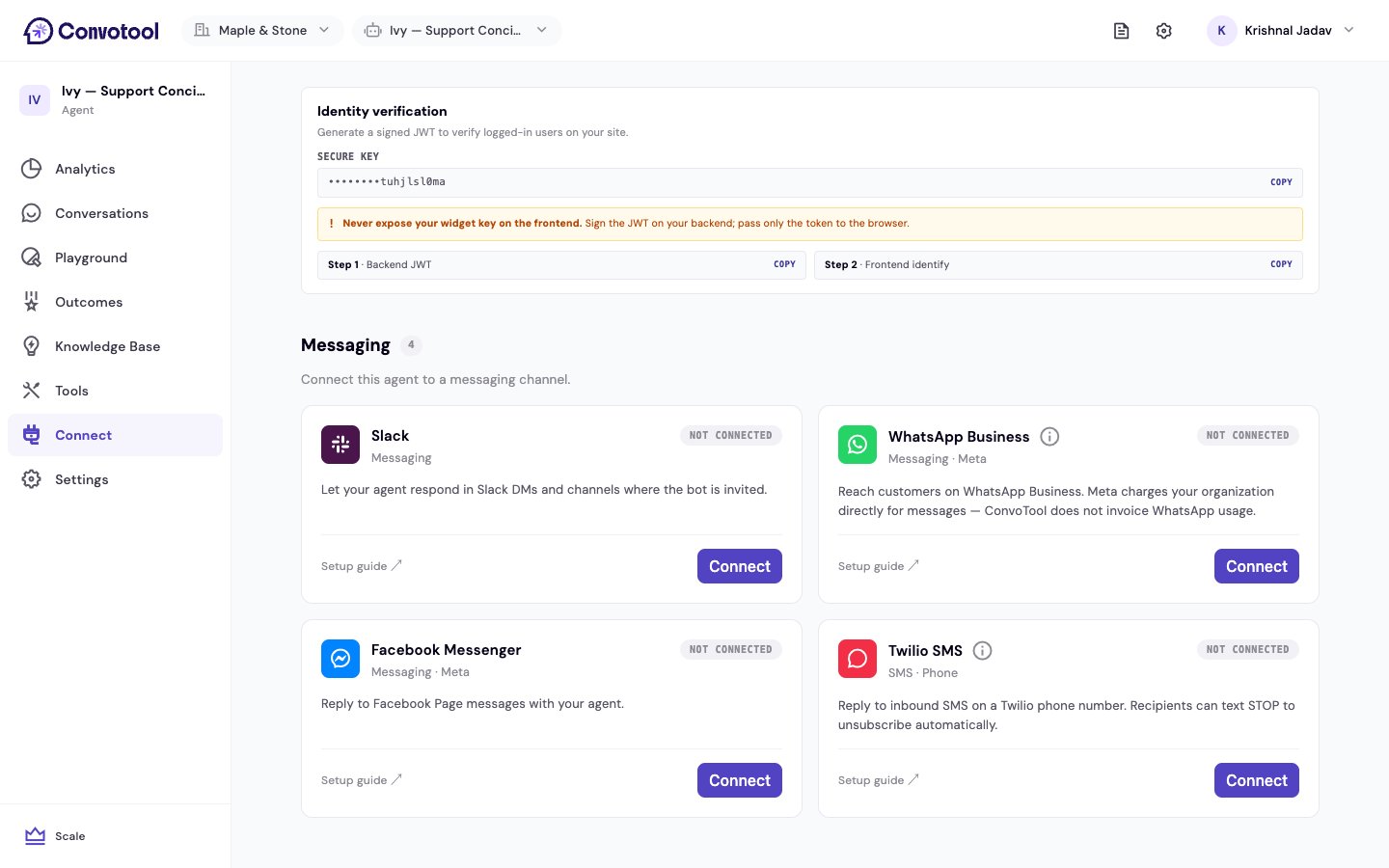
Task: Open the Ivy — Support Concierge agent dropdown
Action: click(x=456, y=31)
